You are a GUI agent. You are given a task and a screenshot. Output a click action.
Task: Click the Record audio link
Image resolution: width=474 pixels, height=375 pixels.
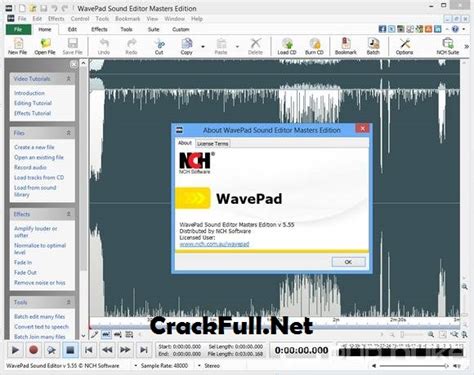click(x=30, y=167)
